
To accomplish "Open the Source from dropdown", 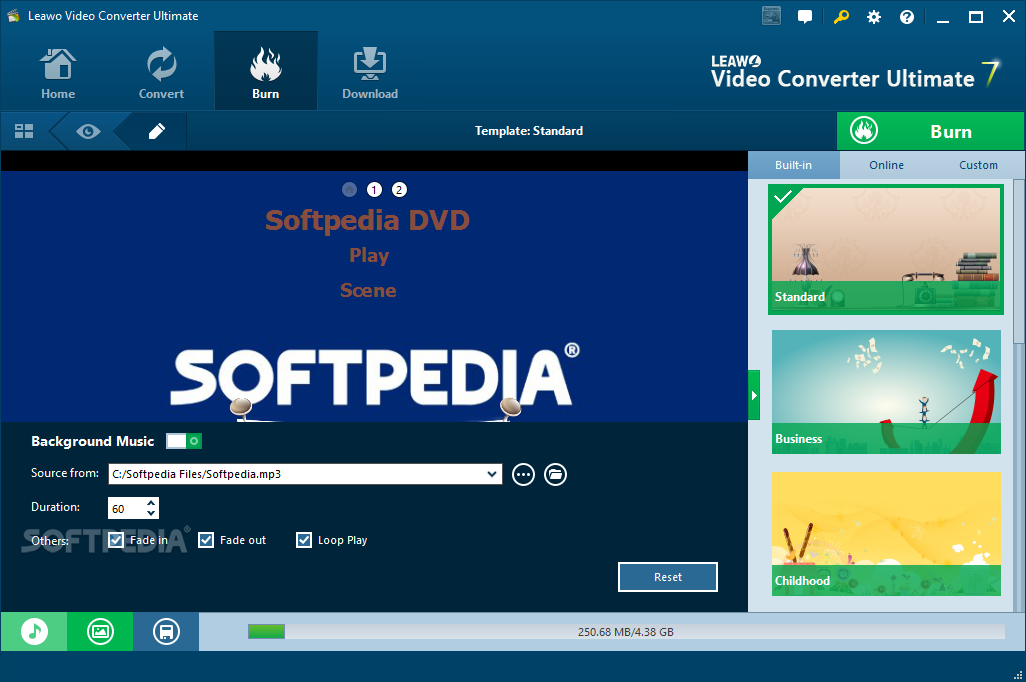I will click(x=492, y=474).
